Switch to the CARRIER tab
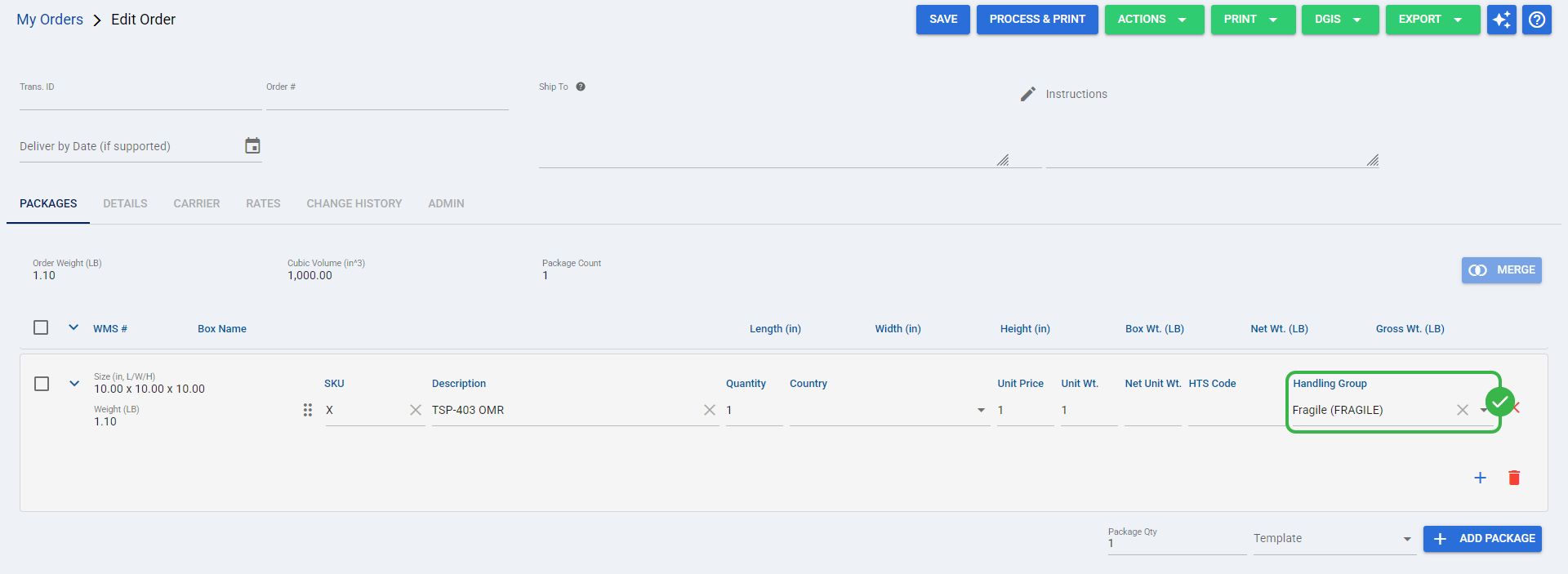Screen dimensions: 1568x574 click(x=197, y=203)
